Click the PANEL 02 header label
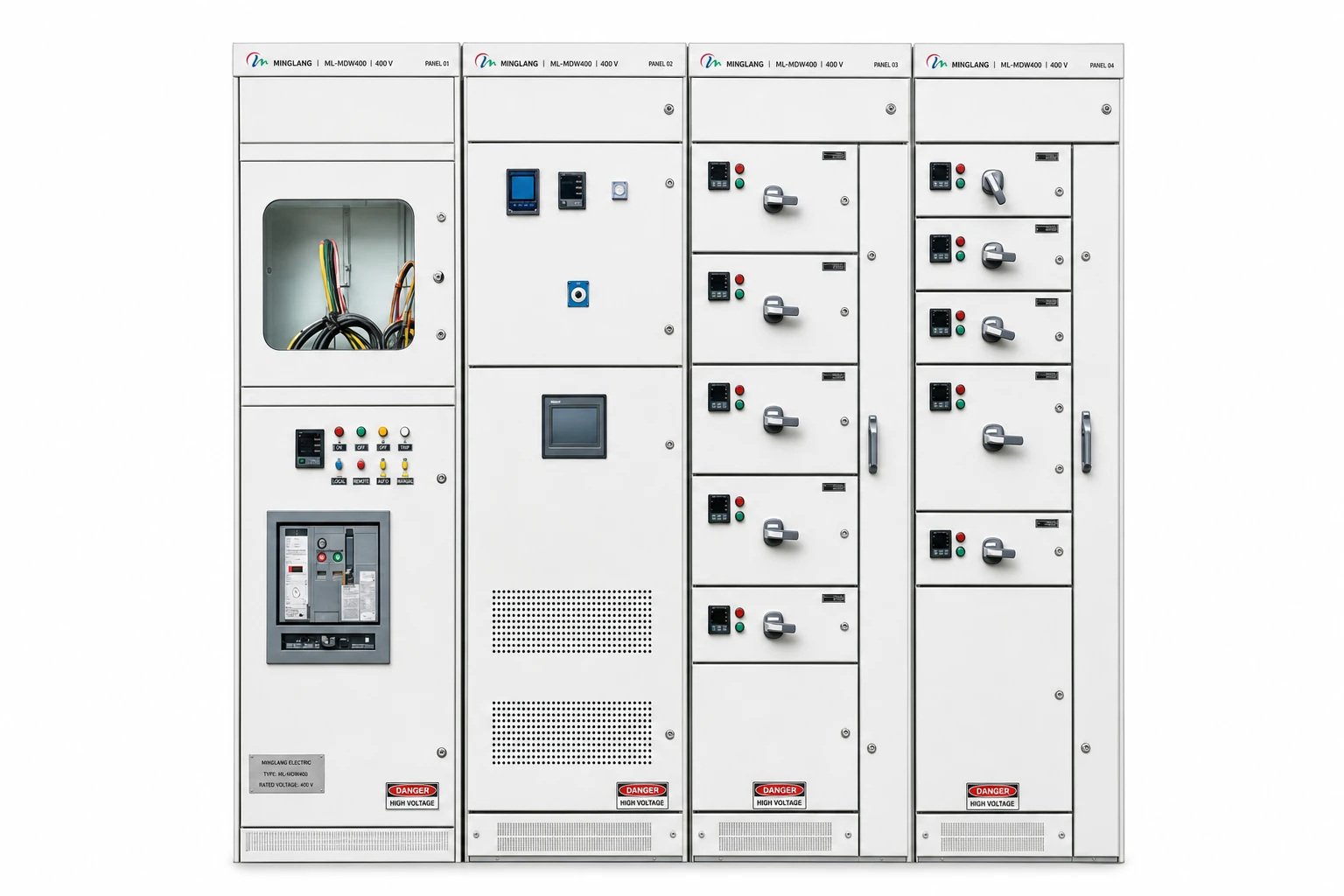This screenshot has width=1344, height=896. pyautogui.click(x=661, y=64)
